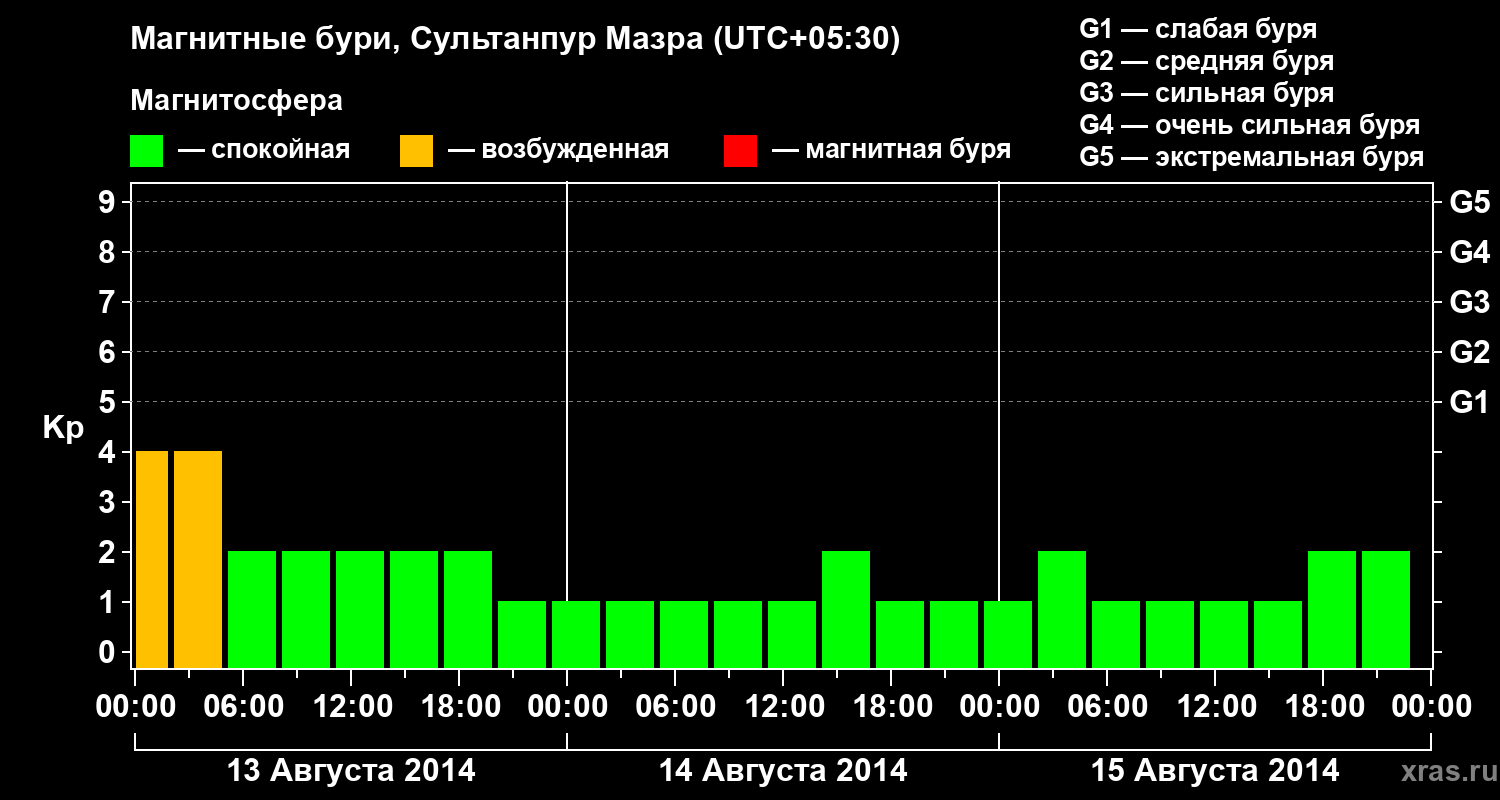Click the G4 label on the right axis
This screenshot has width=1500, height=800.
[1469, 252]
